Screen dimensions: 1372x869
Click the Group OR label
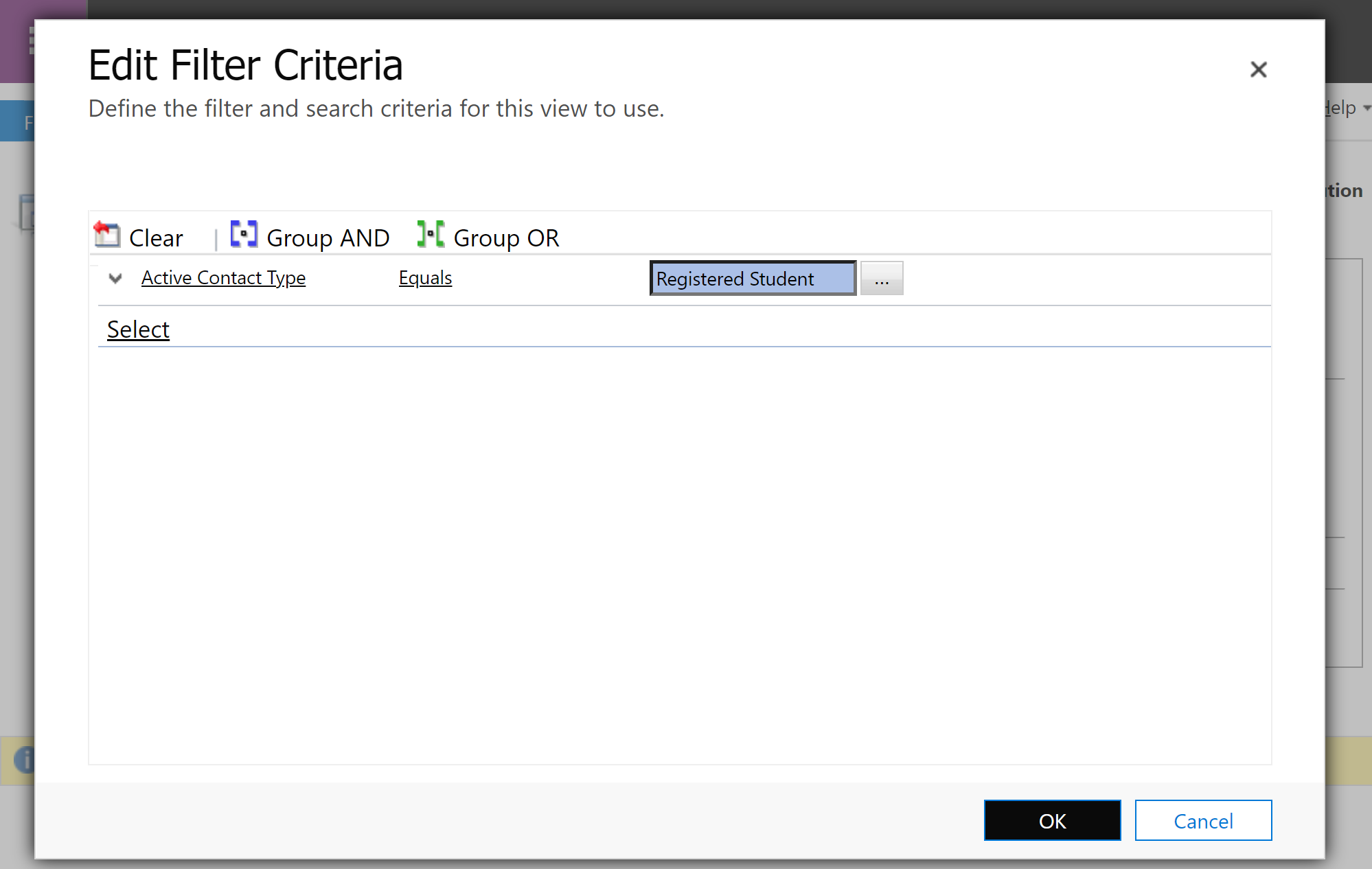[x=506, y=238]
